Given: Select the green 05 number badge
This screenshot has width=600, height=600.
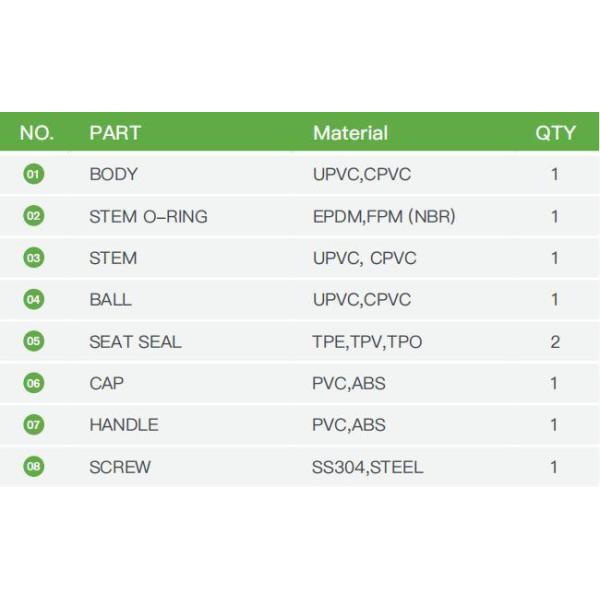Looking at the screenshot, I should pyautogui.click(x=34, y=341).
